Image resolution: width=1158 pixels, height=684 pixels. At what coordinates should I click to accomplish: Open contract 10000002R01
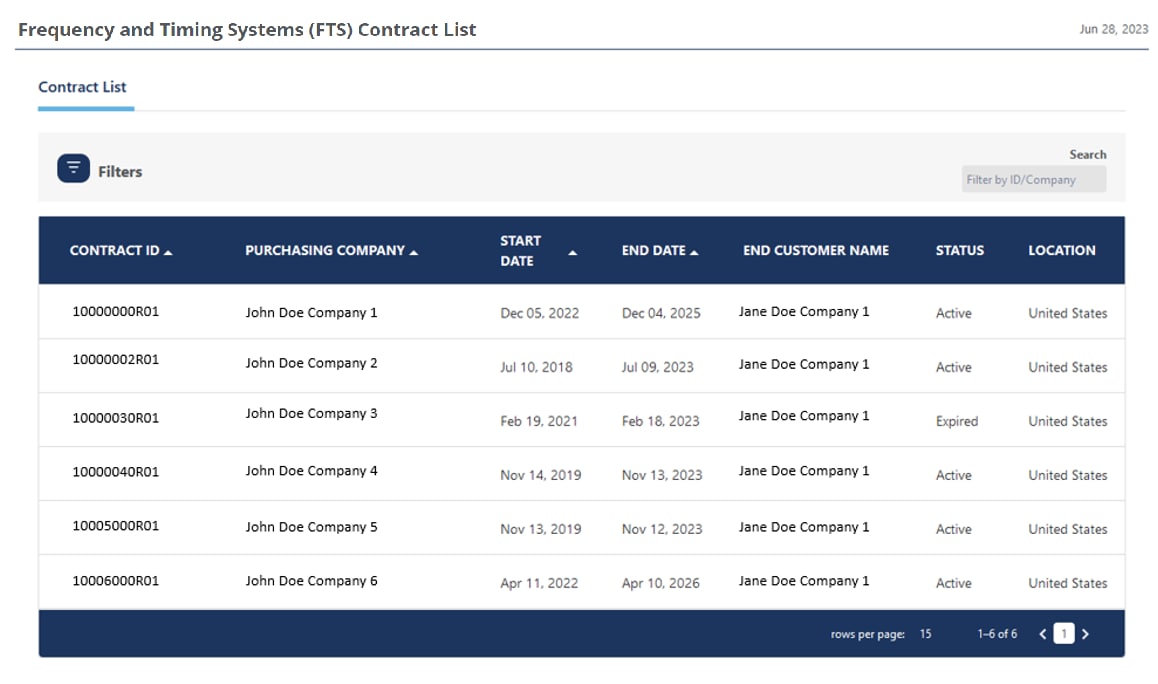[x=115, y=360]
